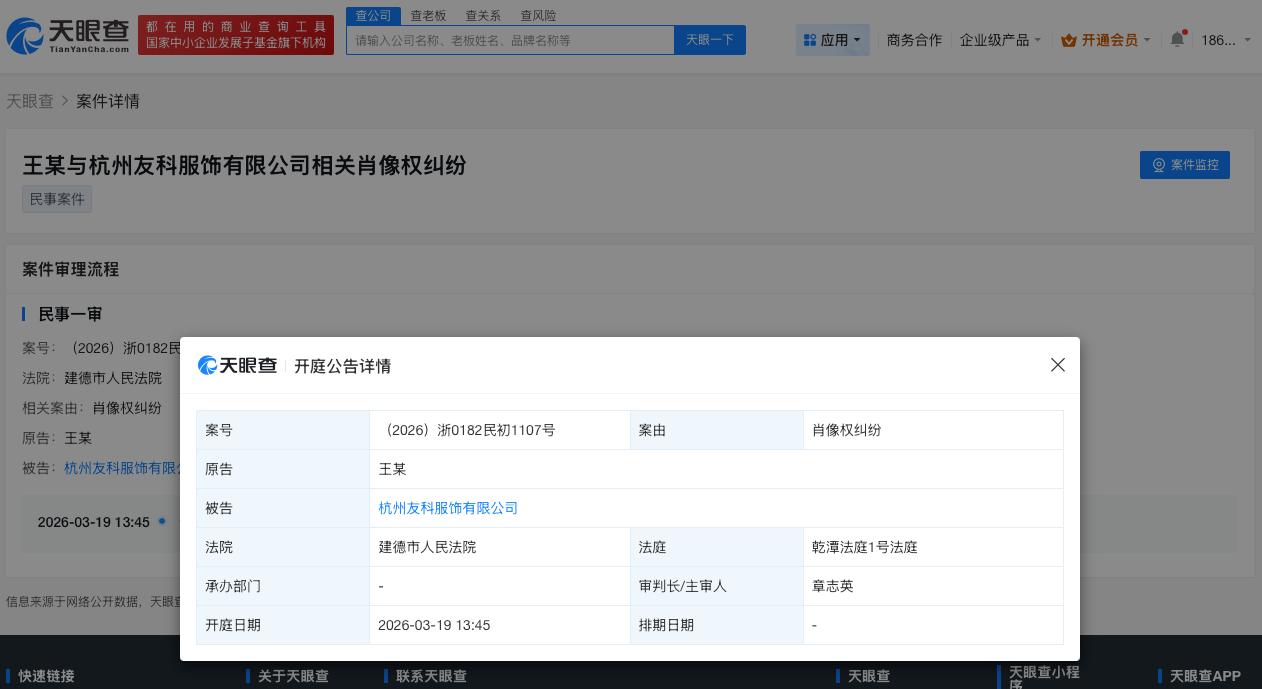The width and height of the screenshot is (1262, 689).
Task: Click the 天眼查 breadcrumb link
Action: pos(29,101)
